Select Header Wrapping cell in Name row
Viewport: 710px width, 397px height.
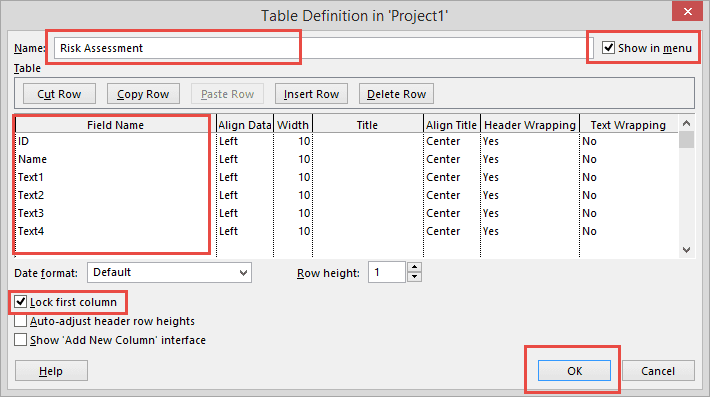[x=530, y=159]
